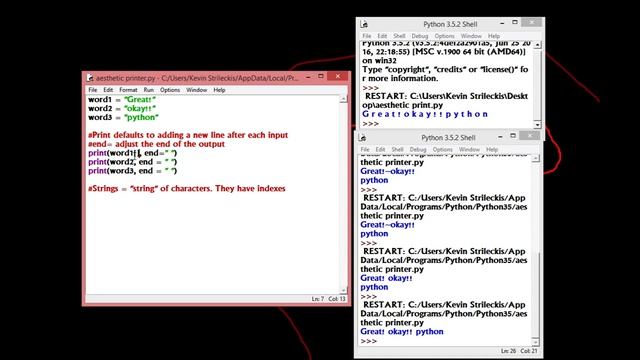Click 'Ln: 26' in lower shell status bar
This screenshot has height=360, width=640.
tap(509, 351)
